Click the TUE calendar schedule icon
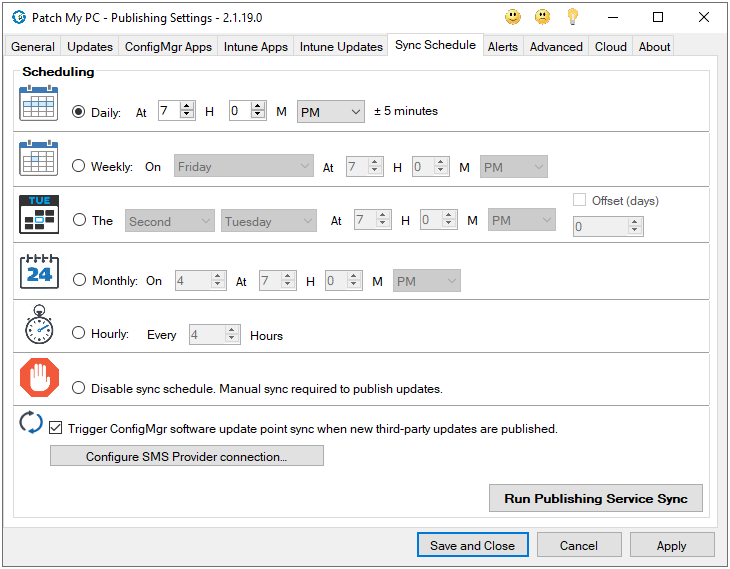Screen dimensions: 730x569 click(x=39, y=214)
